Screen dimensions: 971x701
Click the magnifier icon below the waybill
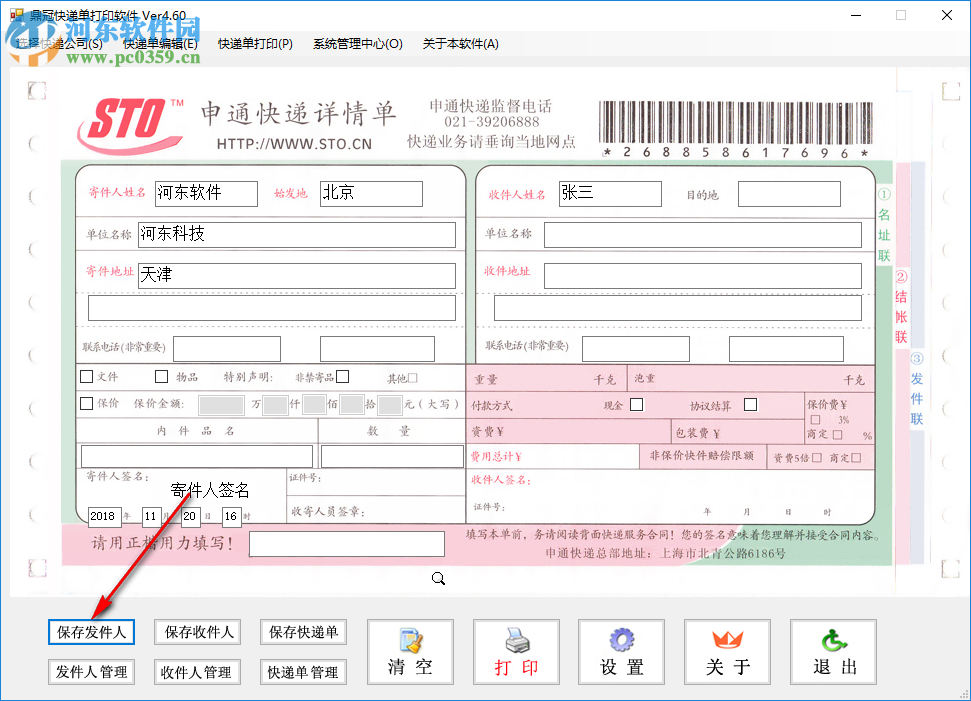[x=438, y=578]
